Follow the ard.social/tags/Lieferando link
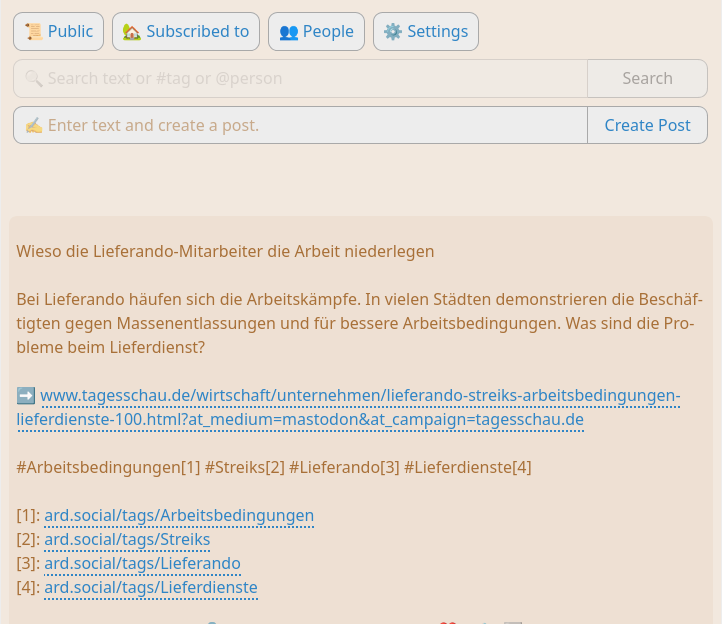Viewport: 722px width, 624px height. [142, 564]
